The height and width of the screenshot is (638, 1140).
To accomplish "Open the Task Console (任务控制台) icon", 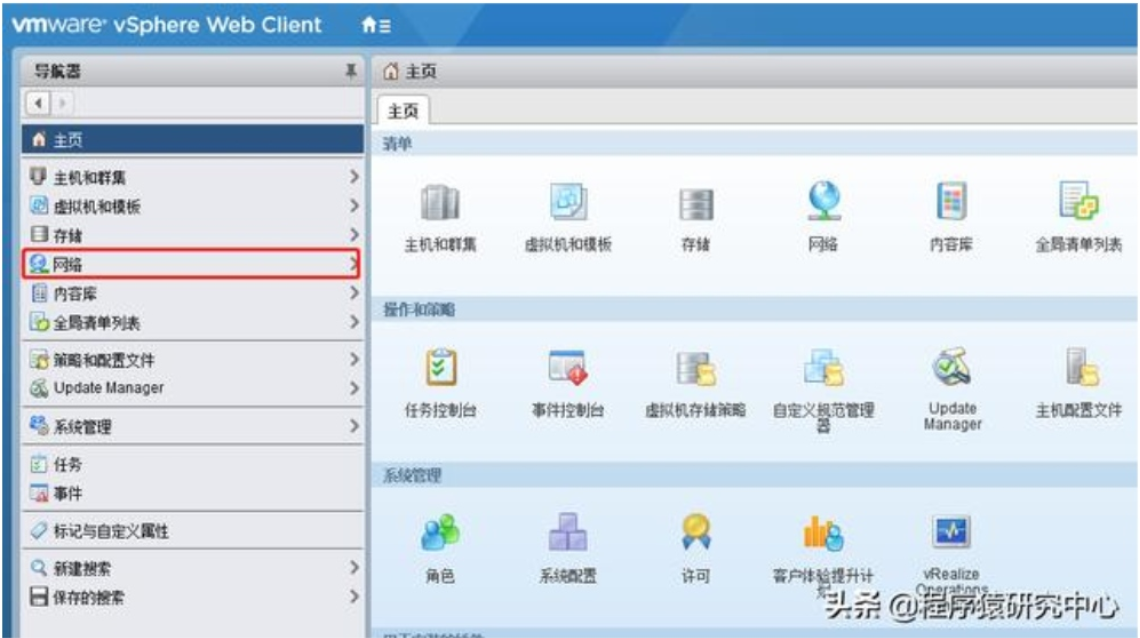I will (441, 367).
